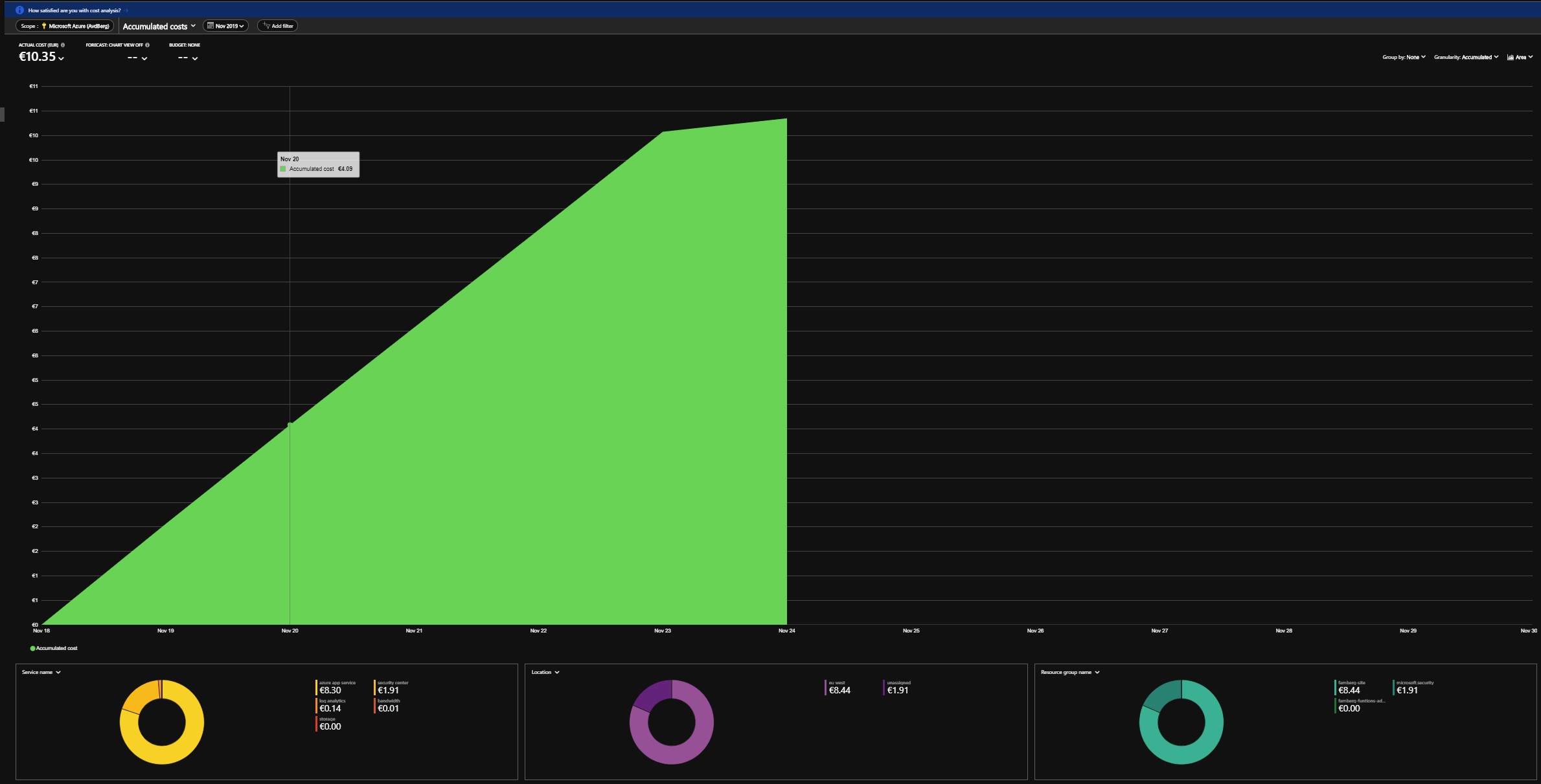Click the Area chart type icon
The width and height of the screenshot is (1541, 784).
1511,57
